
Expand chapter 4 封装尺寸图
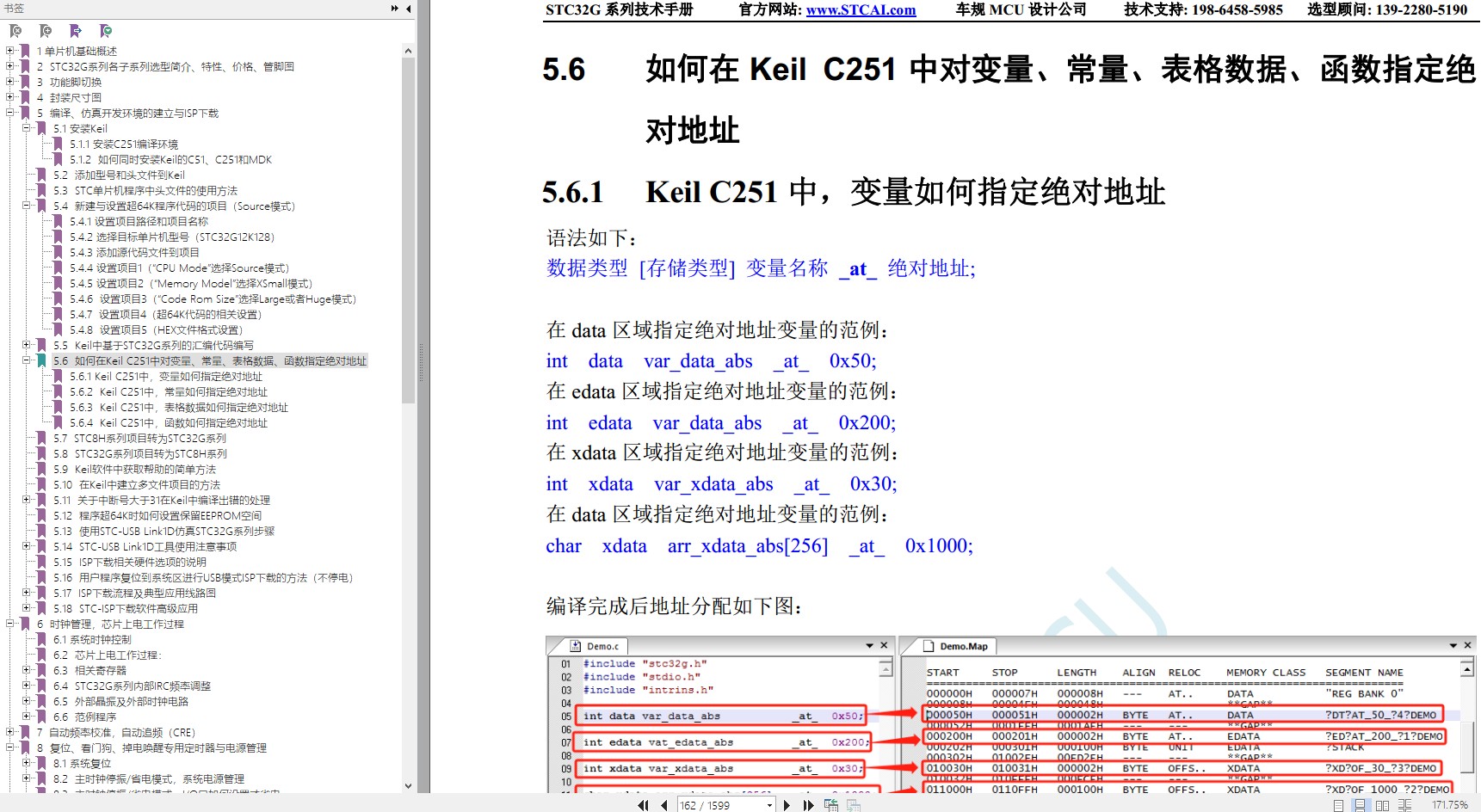pyautogui.click(x=10, y=97)
